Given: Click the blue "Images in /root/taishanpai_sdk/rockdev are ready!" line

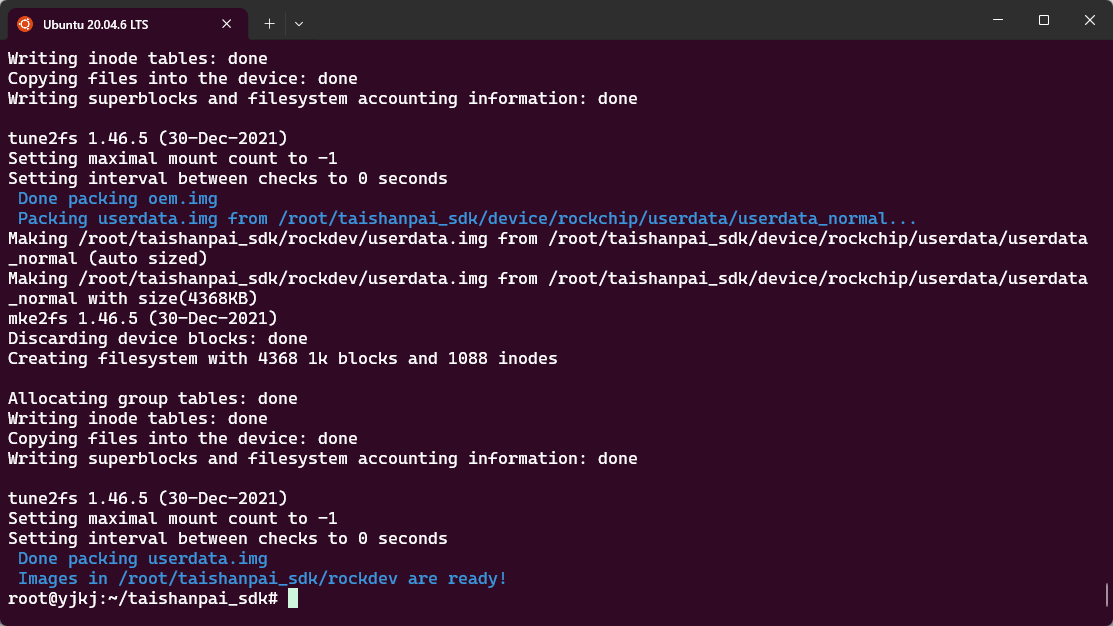Looking at the screenshot, I should tap(263, 578).
